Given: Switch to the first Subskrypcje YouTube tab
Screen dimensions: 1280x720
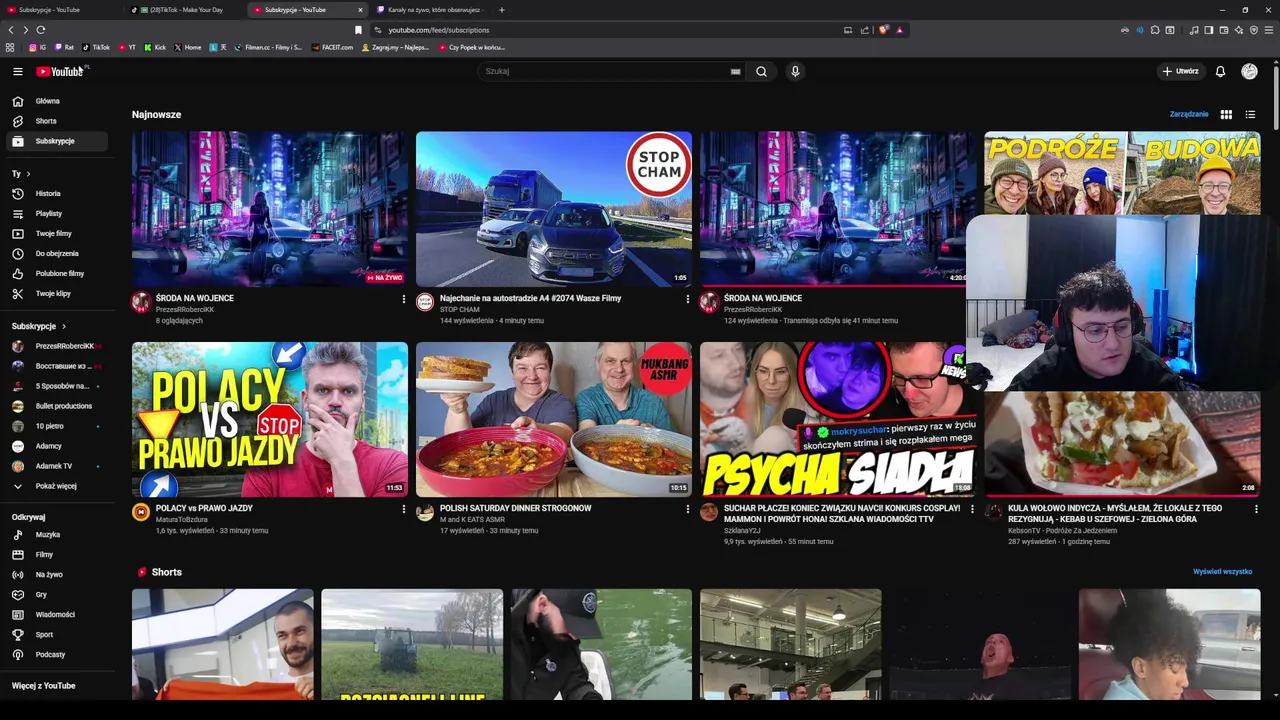Looking at the screenshot, I should point(62,10).
